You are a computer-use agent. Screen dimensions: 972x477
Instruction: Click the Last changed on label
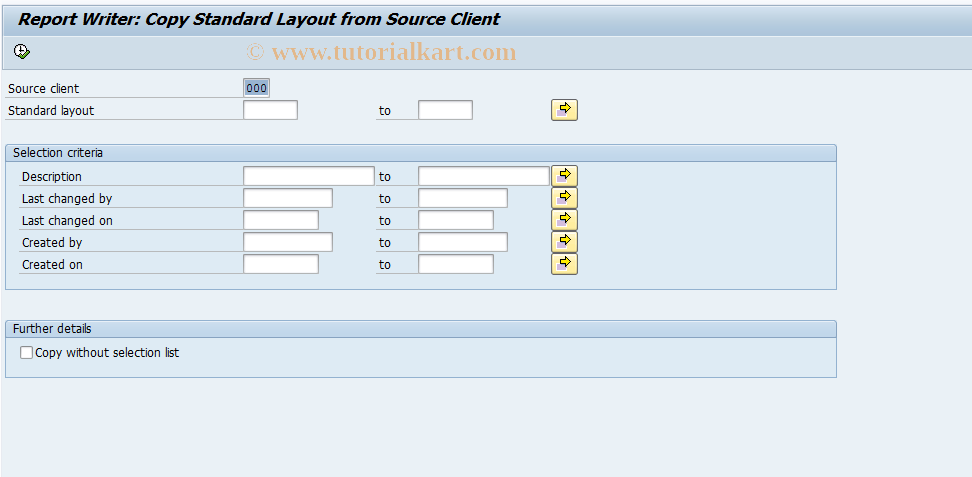pyautogui.click(x=67, y=220)
